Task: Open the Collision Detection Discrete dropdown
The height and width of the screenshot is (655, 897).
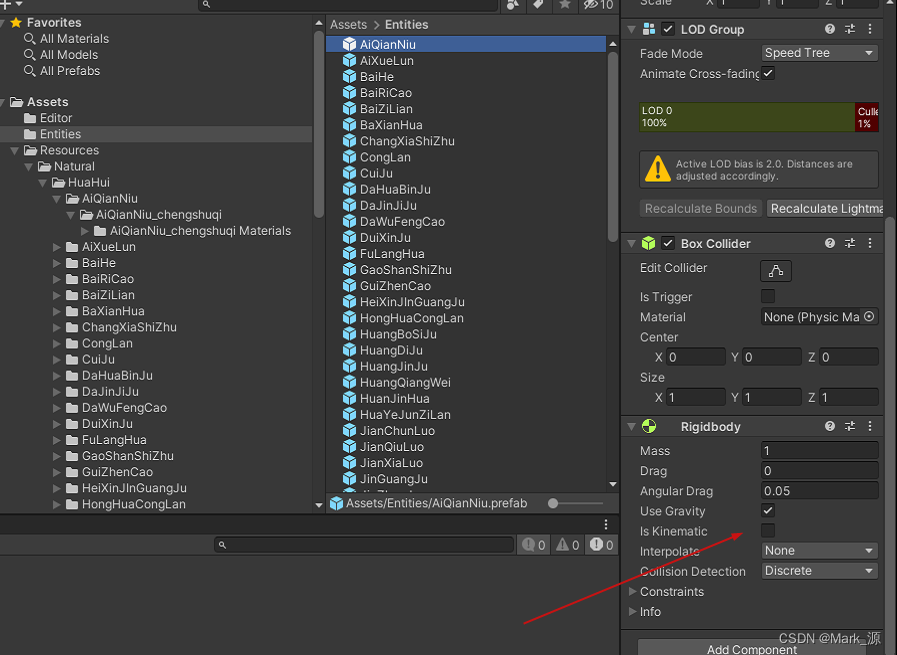Action: click(819, 571)
